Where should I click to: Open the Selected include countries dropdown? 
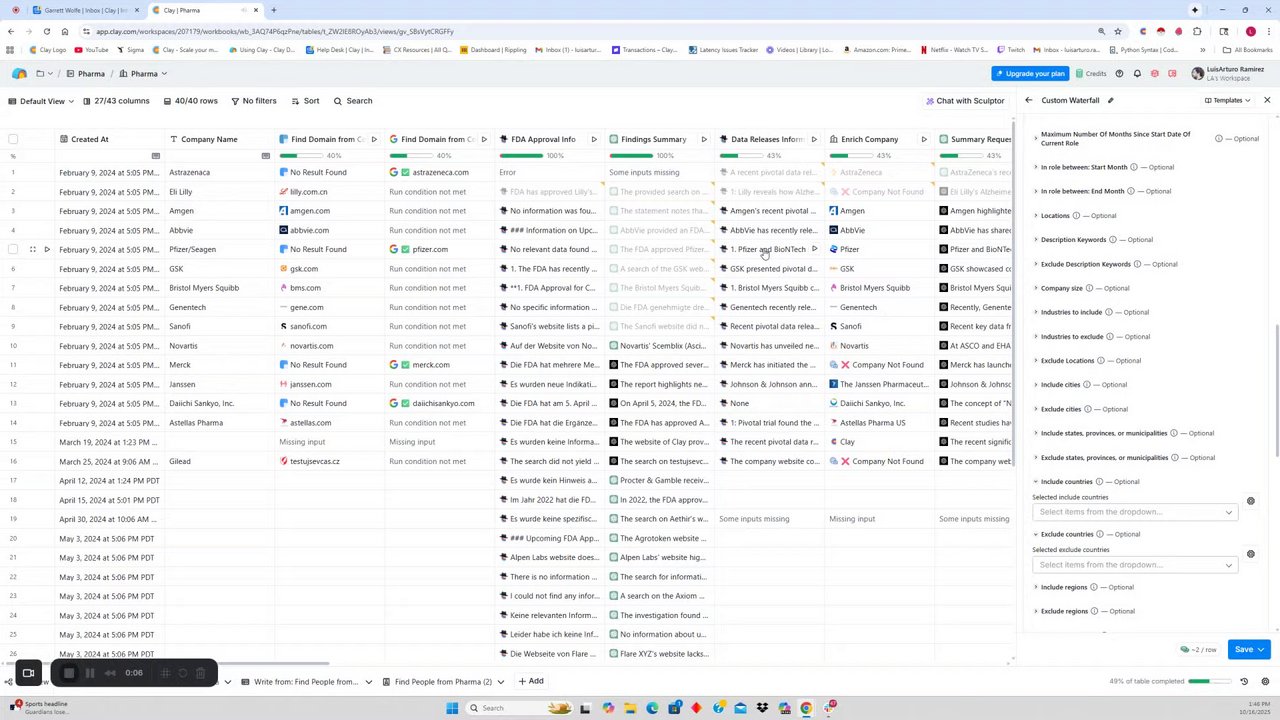coord(1135,512)
